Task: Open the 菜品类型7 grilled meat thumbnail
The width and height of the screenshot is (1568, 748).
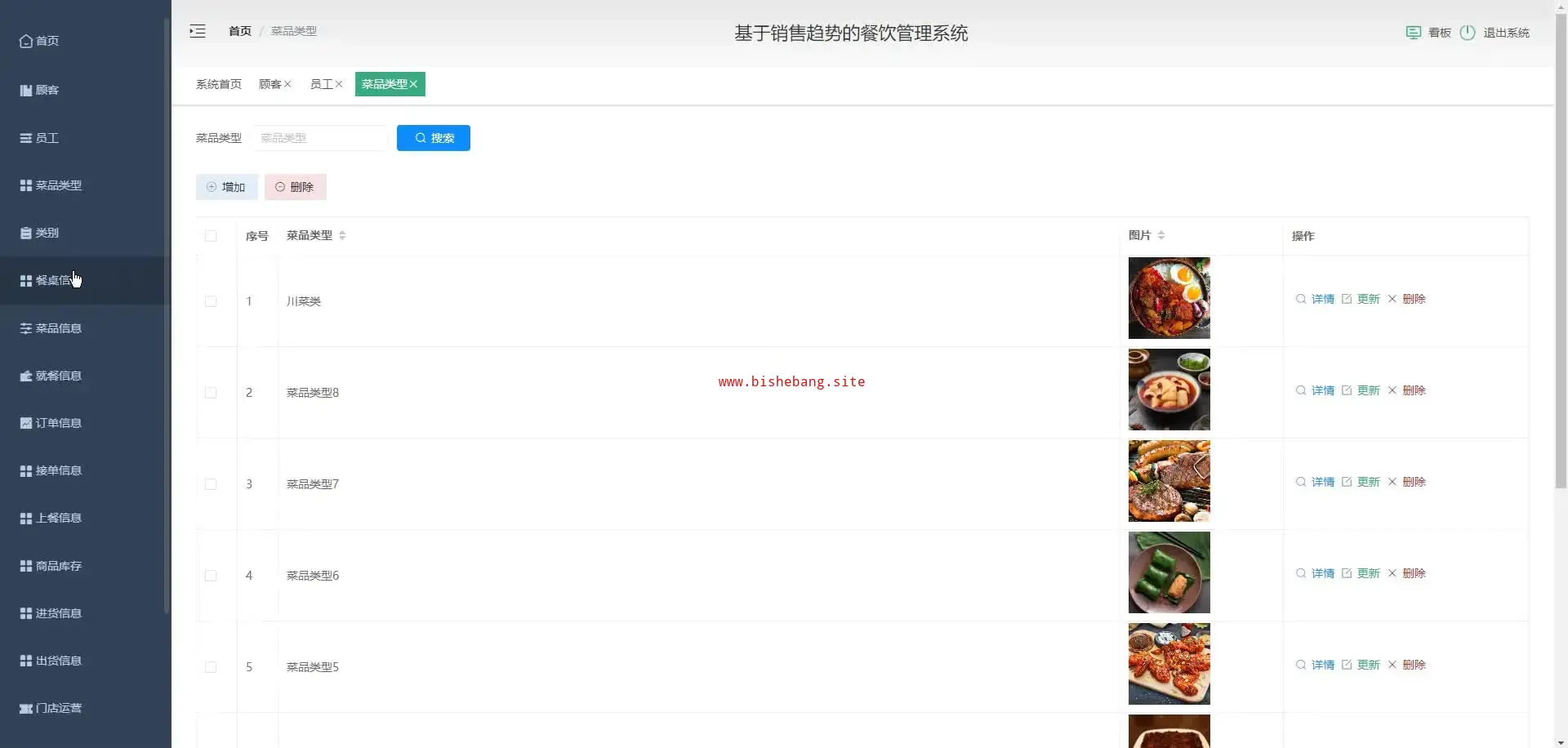Action: click(1169, 481)
